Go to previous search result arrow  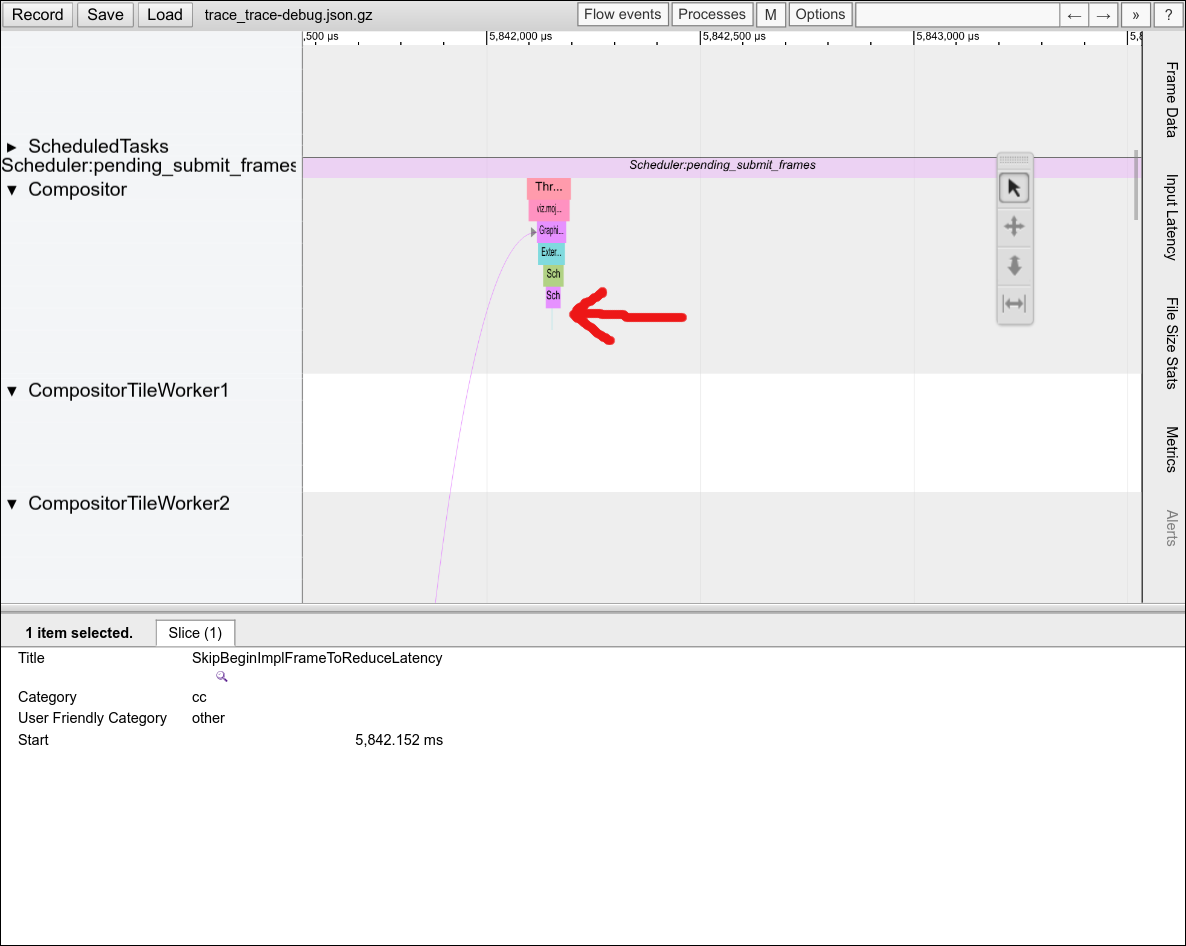click(1074, 15)
